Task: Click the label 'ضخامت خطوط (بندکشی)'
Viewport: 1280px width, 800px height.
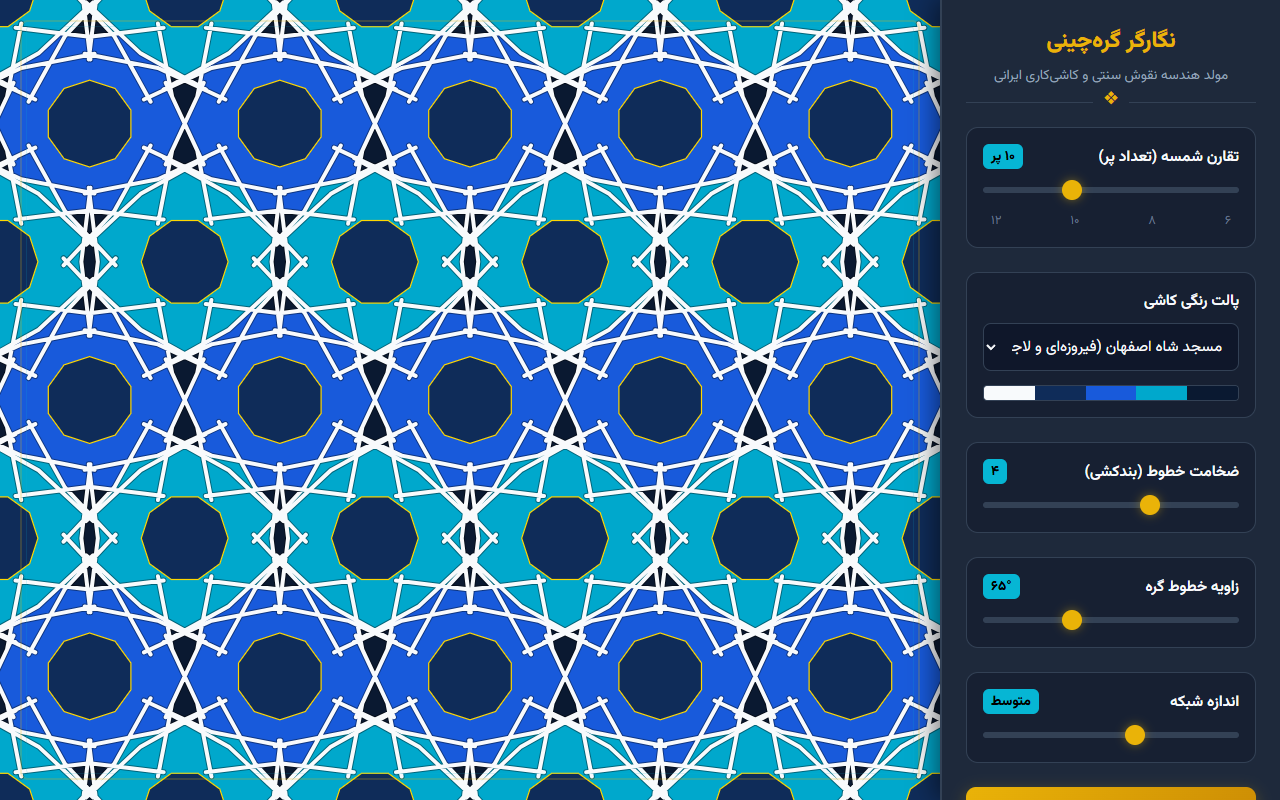Action: pyautogui.click(x=1162, y=471)
